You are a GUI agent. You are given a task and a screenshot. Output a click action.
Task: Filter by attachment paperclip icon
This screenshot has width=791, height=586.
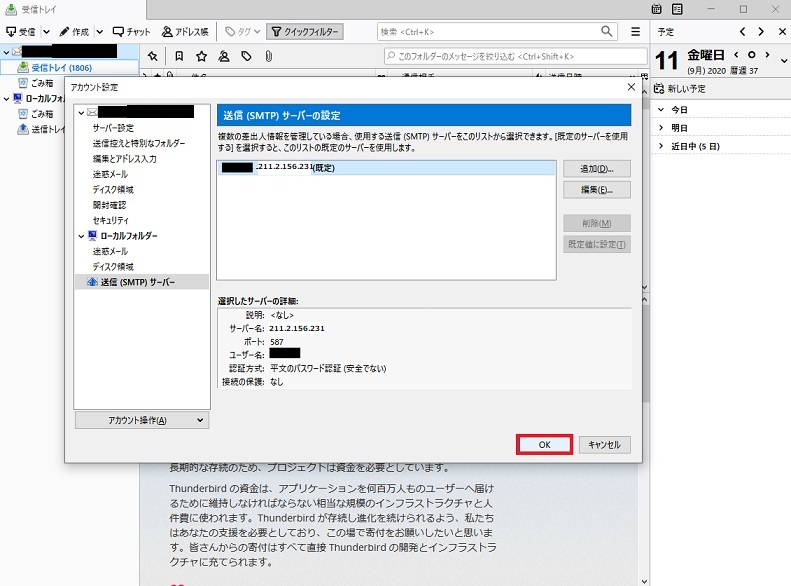[269, 56]
